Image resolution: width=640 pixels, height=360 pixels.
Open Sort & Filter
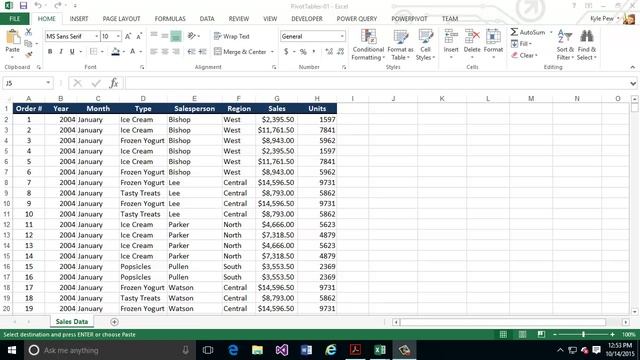point(565,45)
